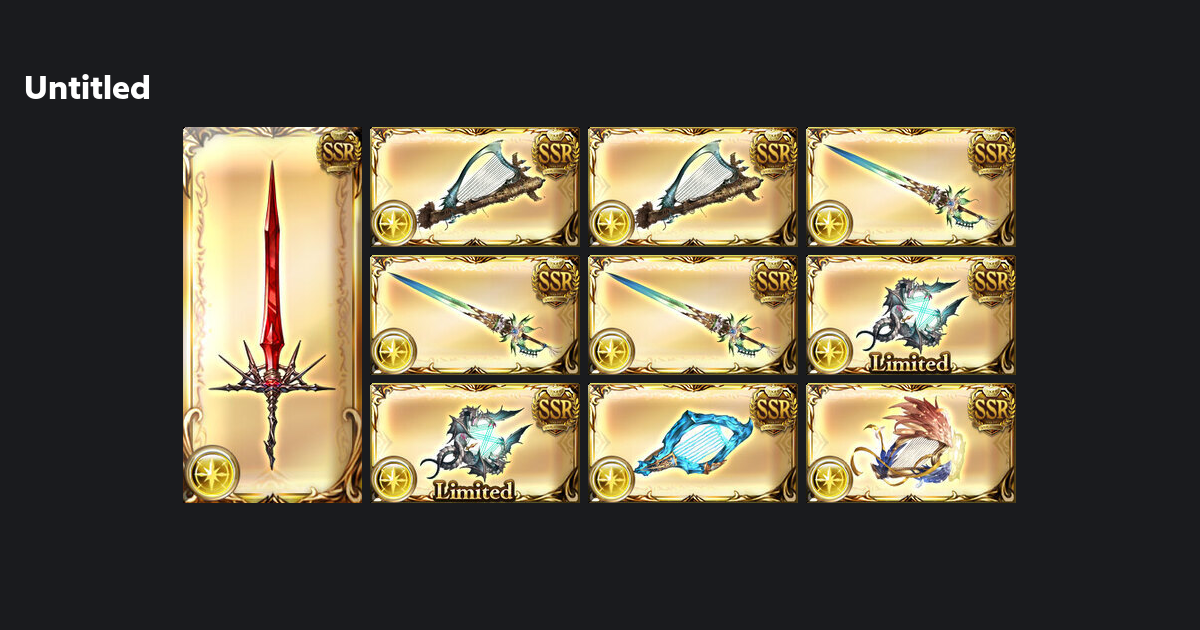The image size is (1200, 630).
Task: Click the SSR badge on the bottom-row Limited weapon card
Action: [x=556, y=408]
